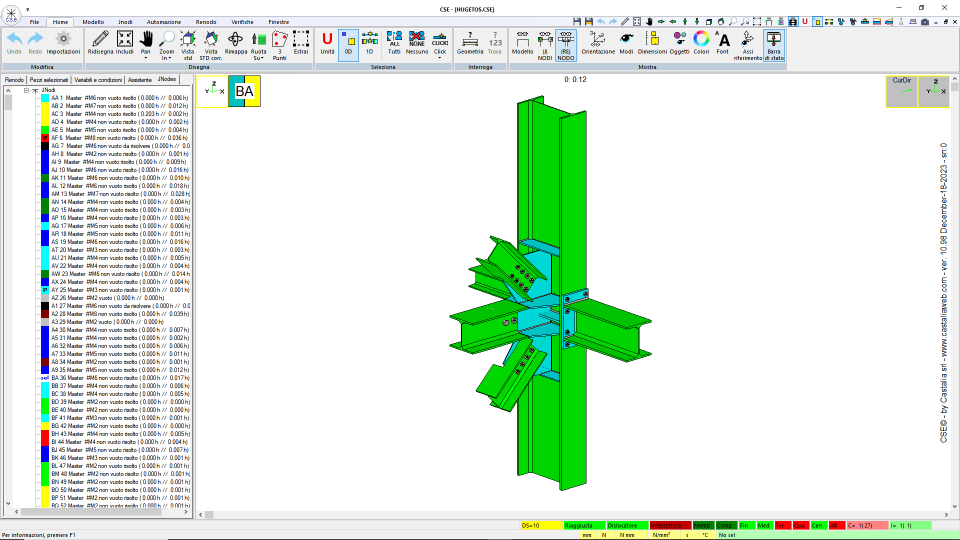Toggle the 0D selection mode
The width and height of the screenshot is (960, 540).
pos(348,43)
